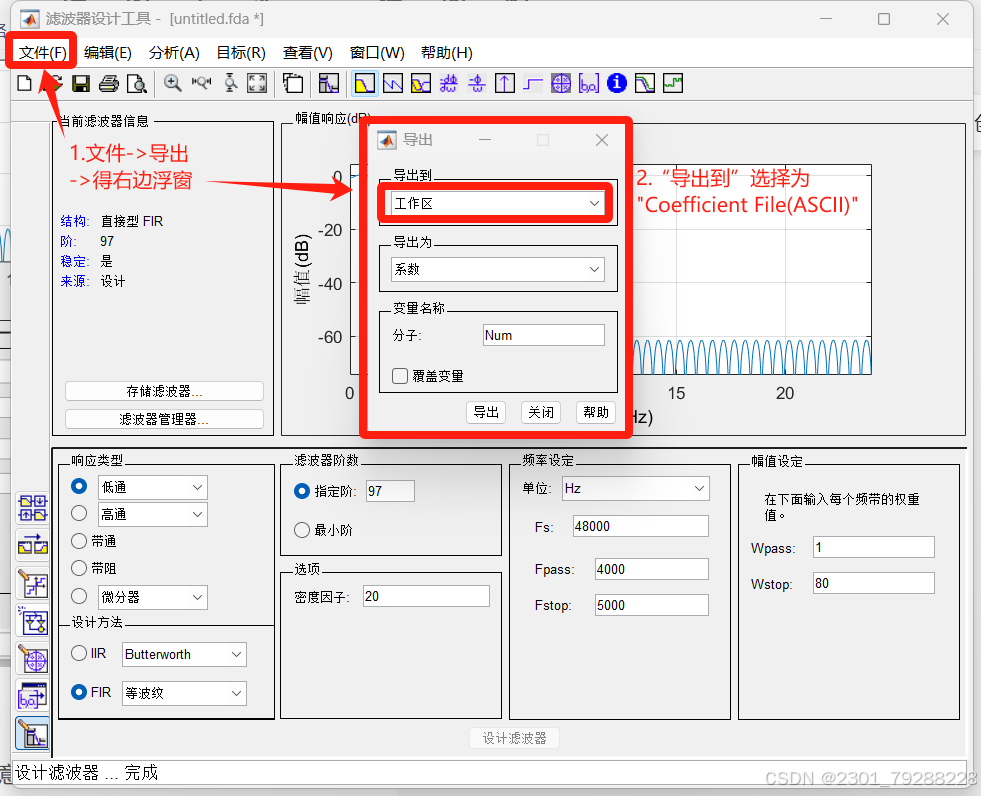This screenshot has width=981, height=796.
Task: Open the 导出为 dropdown showing 系数
Action: point(497,269)
